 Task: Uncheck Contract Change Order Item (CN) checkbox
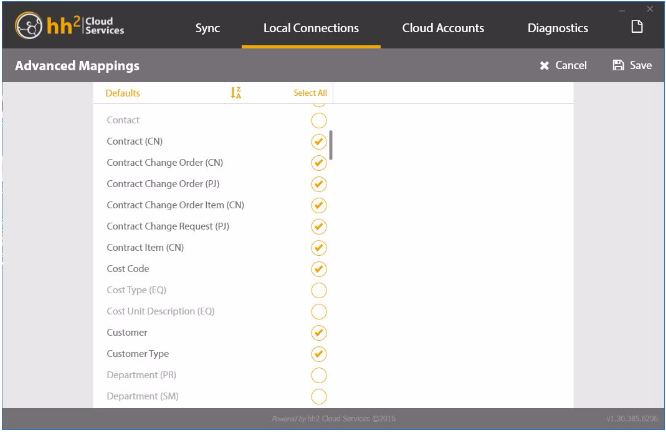click(319, 206)
